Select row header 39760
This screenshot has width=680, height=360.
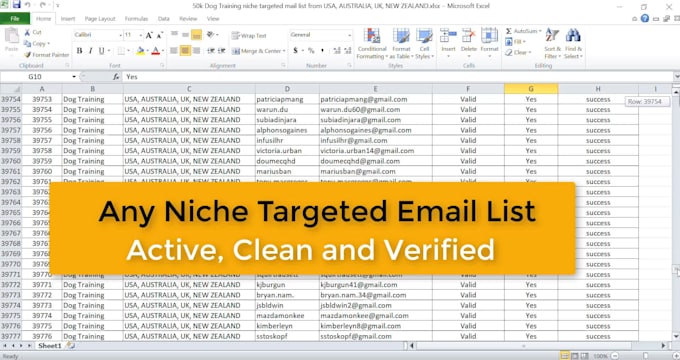(11, 161)
